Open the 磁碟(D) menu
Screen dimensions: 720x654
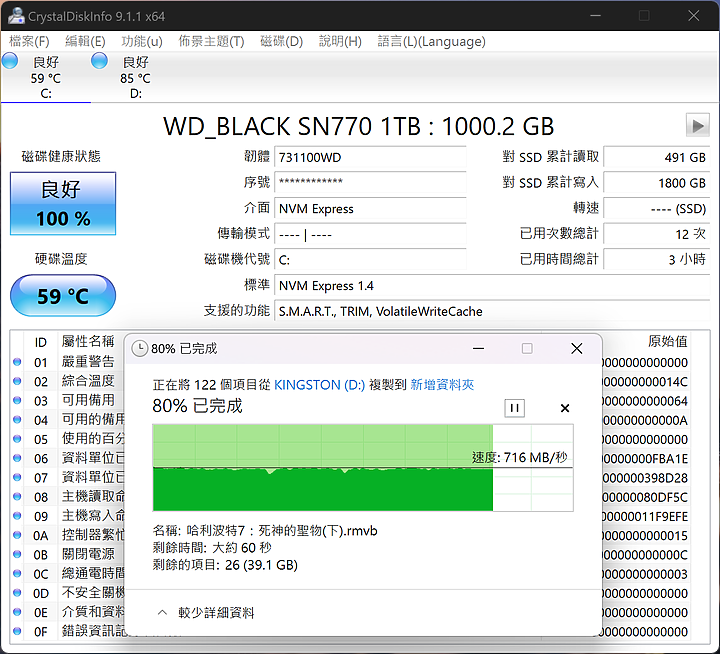[x=281, y=41]
